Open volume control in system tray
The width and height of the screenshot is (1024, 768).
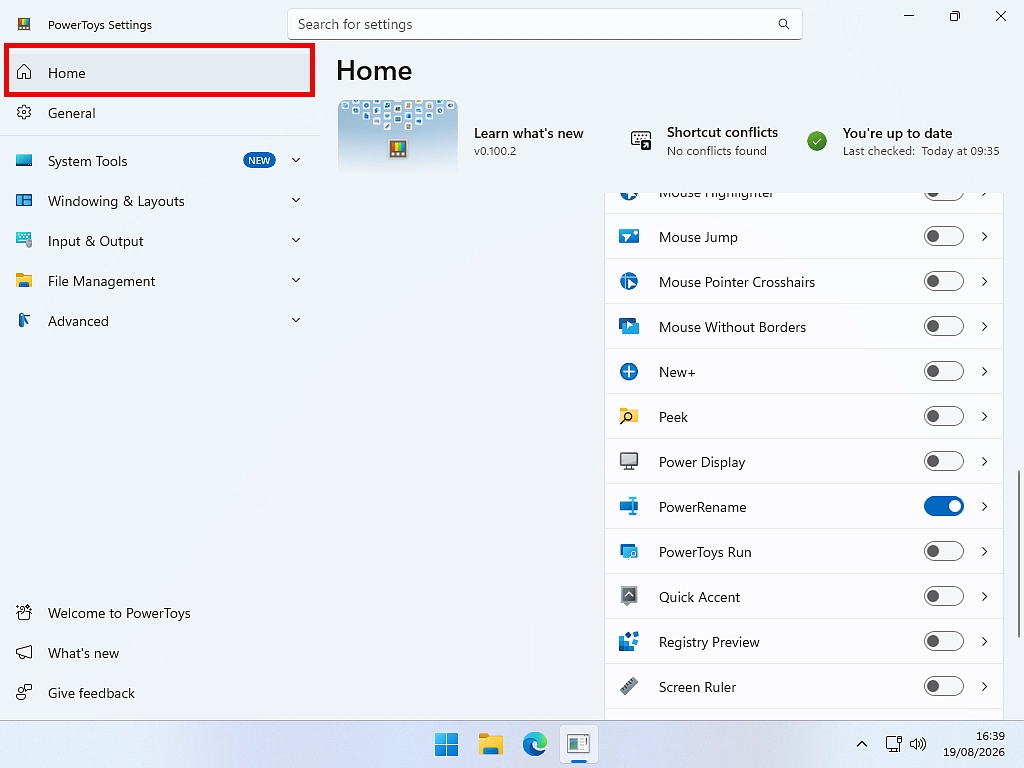918,744
